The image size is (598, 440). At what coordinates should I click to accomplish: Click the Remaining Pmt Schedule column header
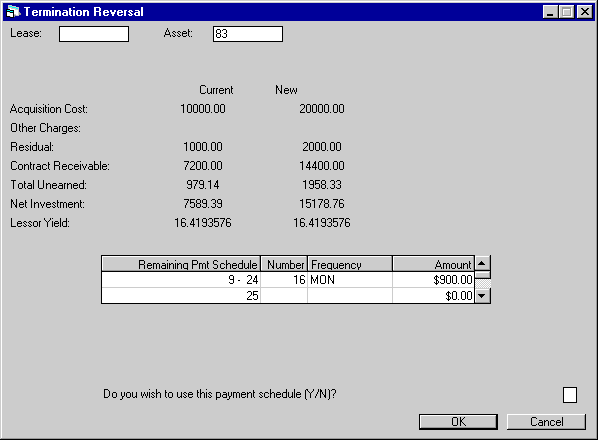(x=181, y=264)
